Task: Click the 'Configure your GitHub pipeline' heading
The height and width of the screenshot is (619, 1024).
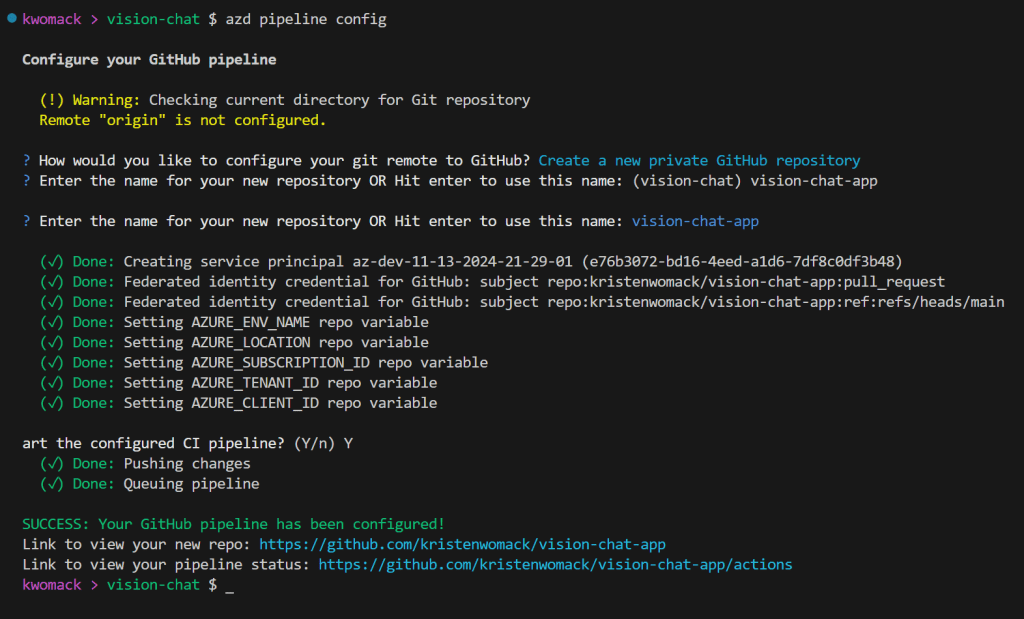Action: (149, 59)
